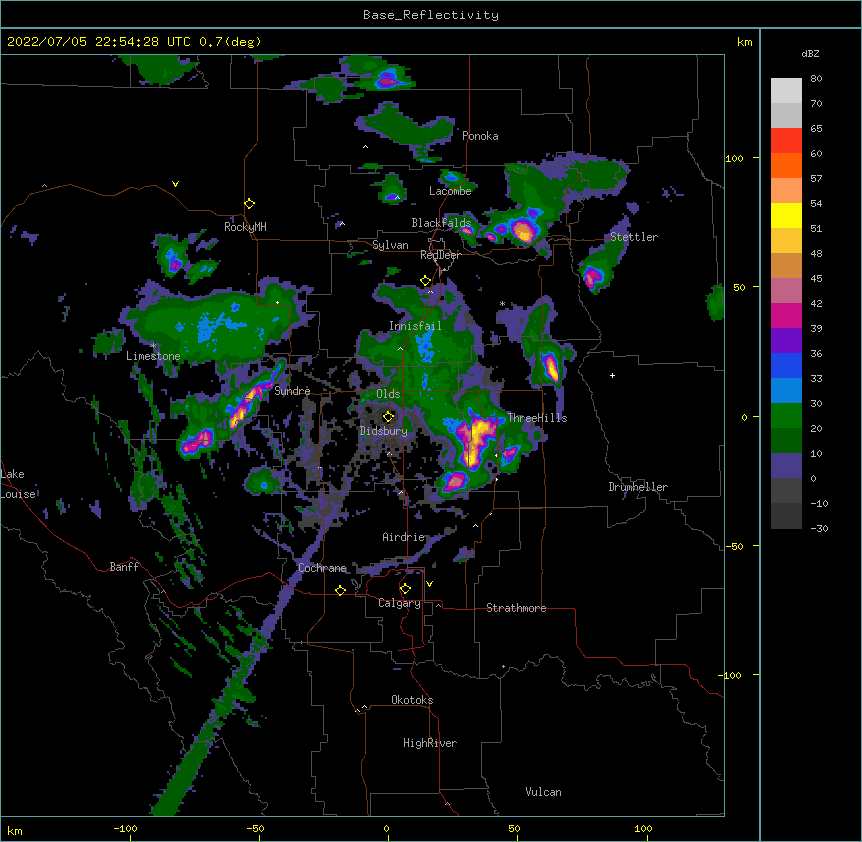
Task: Click the -50 tick on the right axis
Action: (734, 546)
